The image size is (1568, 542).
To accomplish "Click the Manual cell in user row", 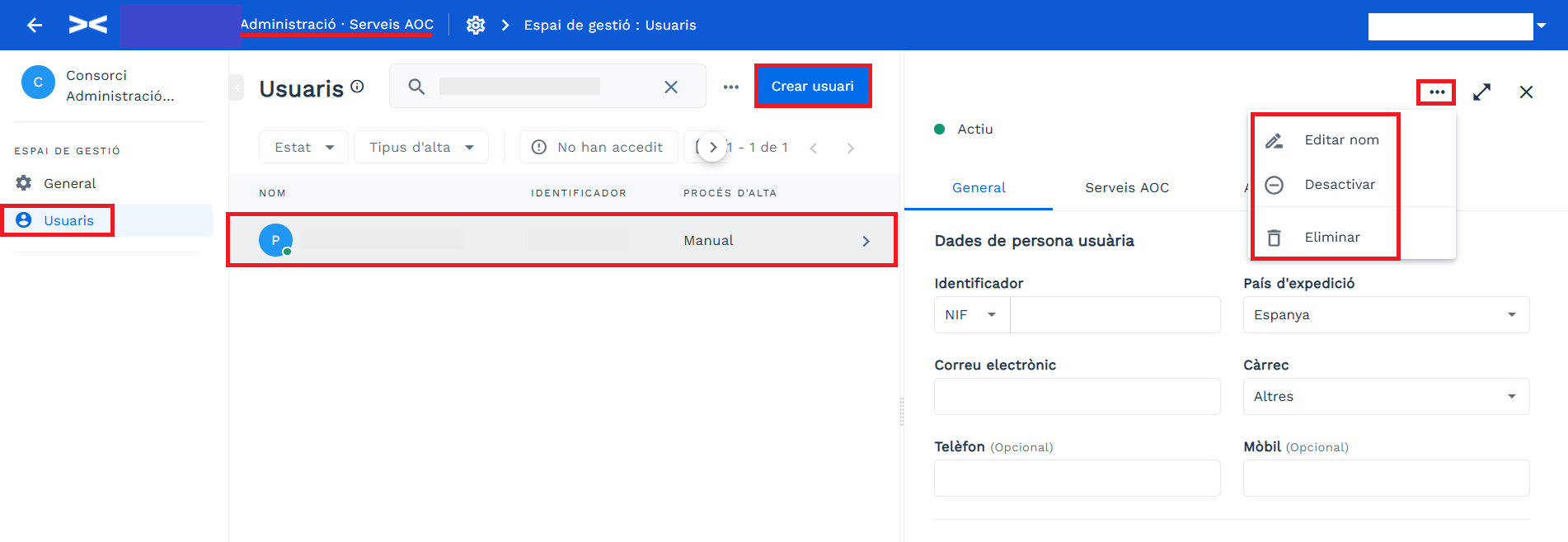I will coord(708,240).
